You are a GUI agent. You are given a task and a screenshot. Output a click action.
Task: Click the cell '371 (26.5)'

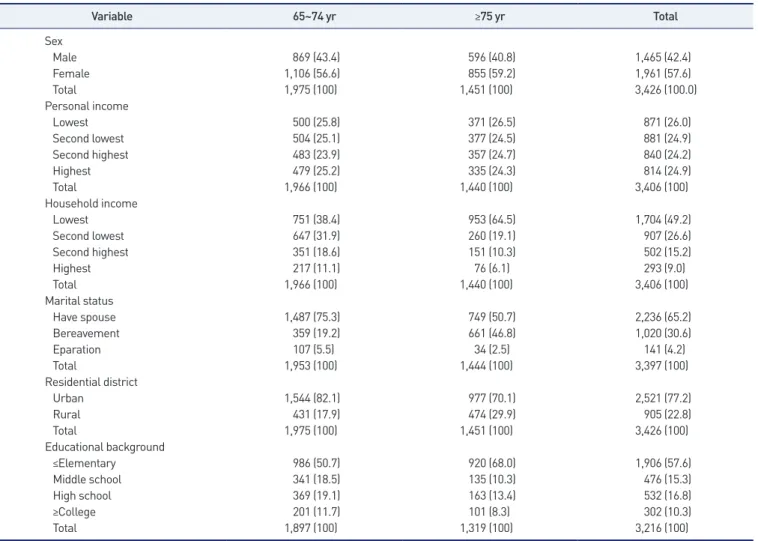492,122
